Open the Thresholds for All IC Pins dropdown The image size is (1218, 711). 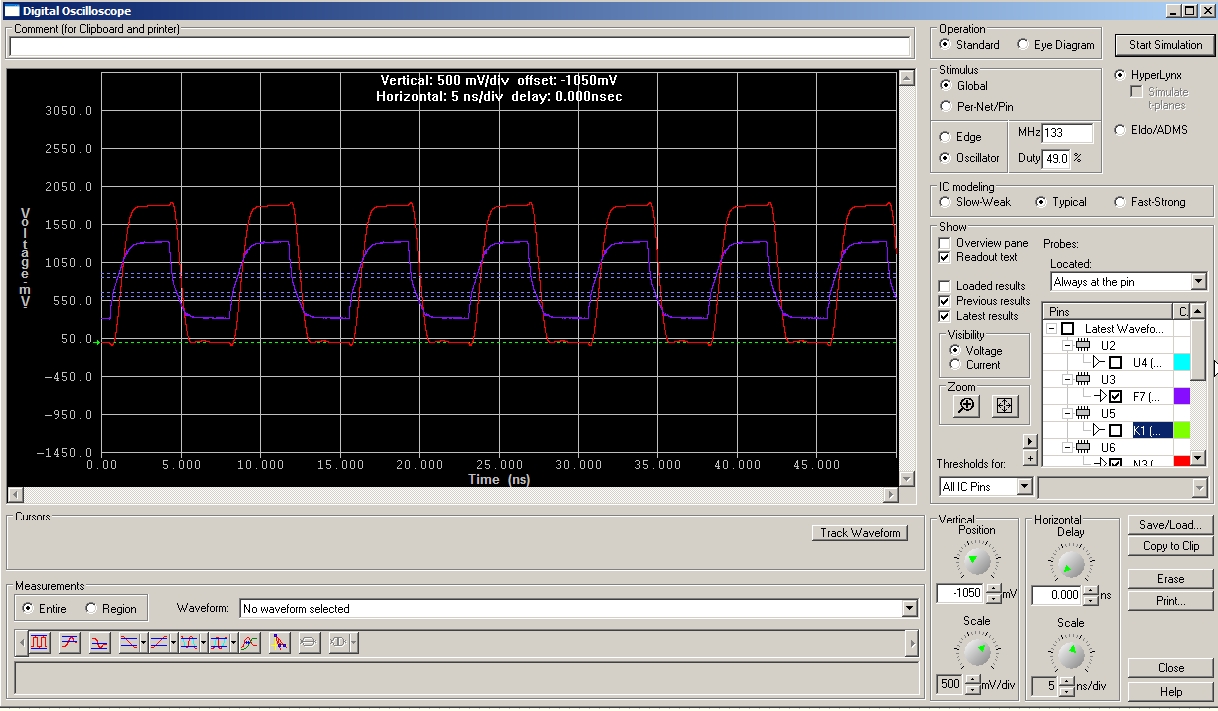coord(1023,487)
